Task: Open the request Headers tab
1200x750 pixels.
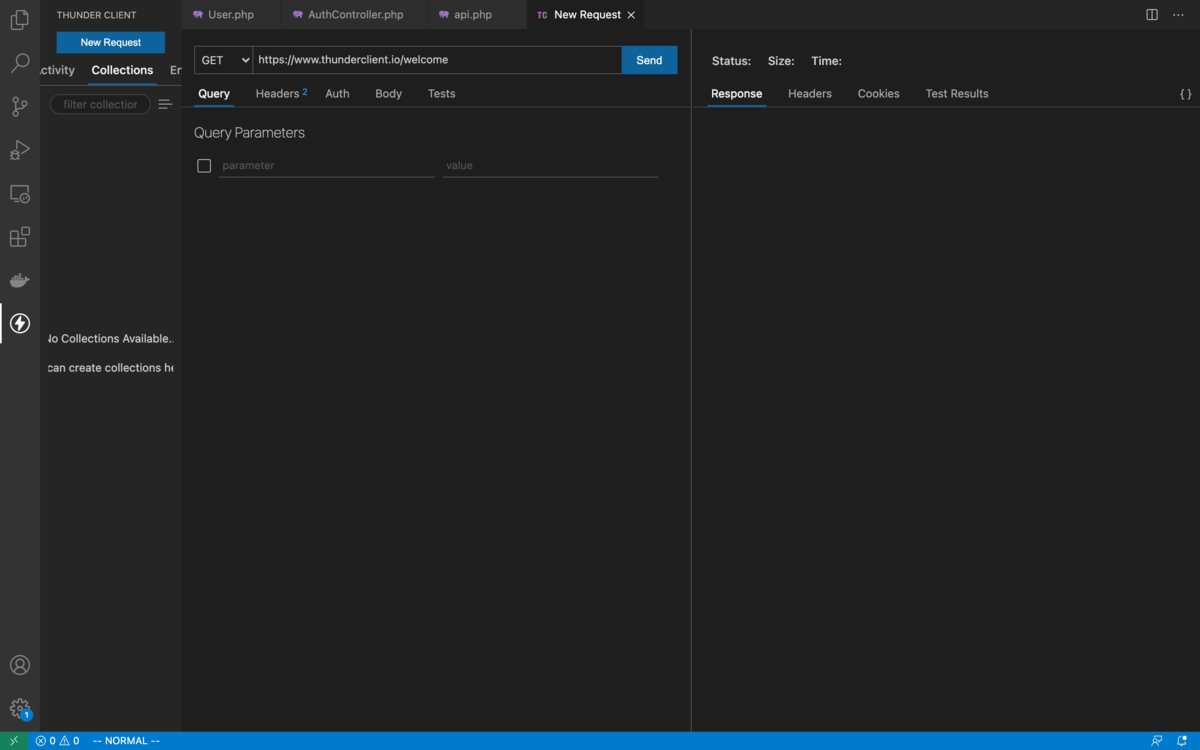Action: point(280,94)
